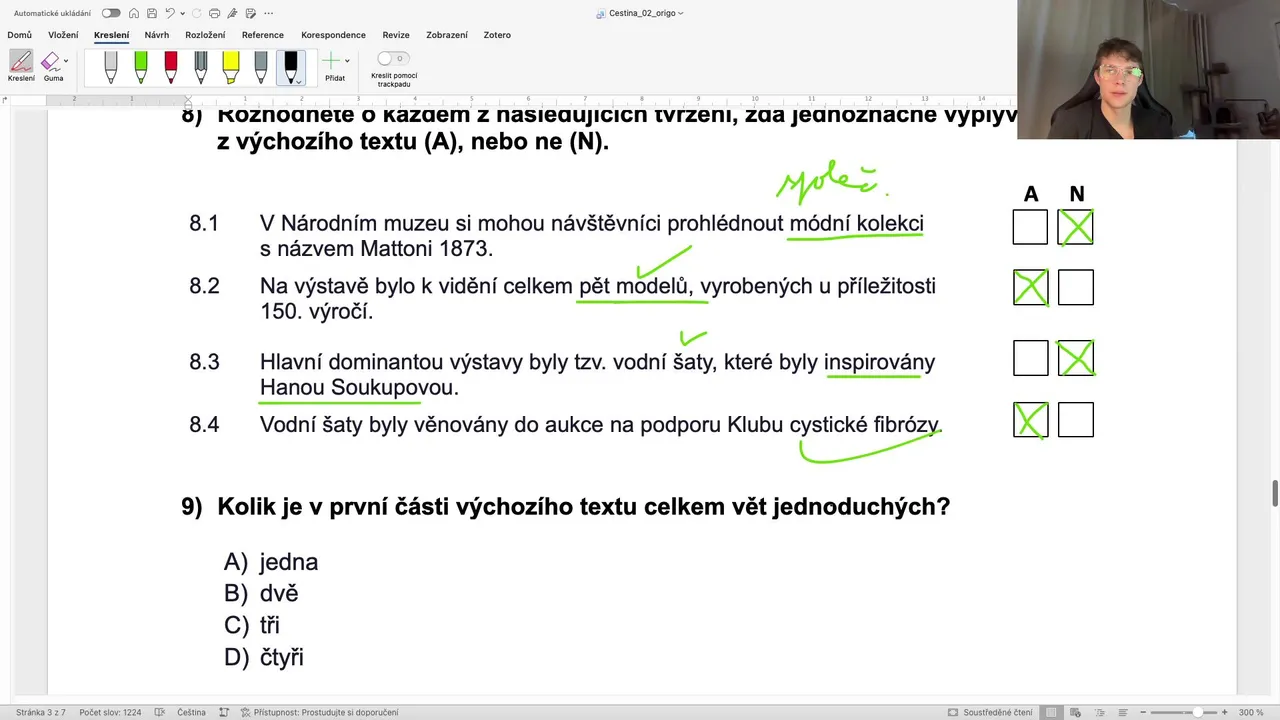Viewport: 1280px width, 720px height.
Task: Click answer option 'A) jedna'
Action: coord(271,562)
